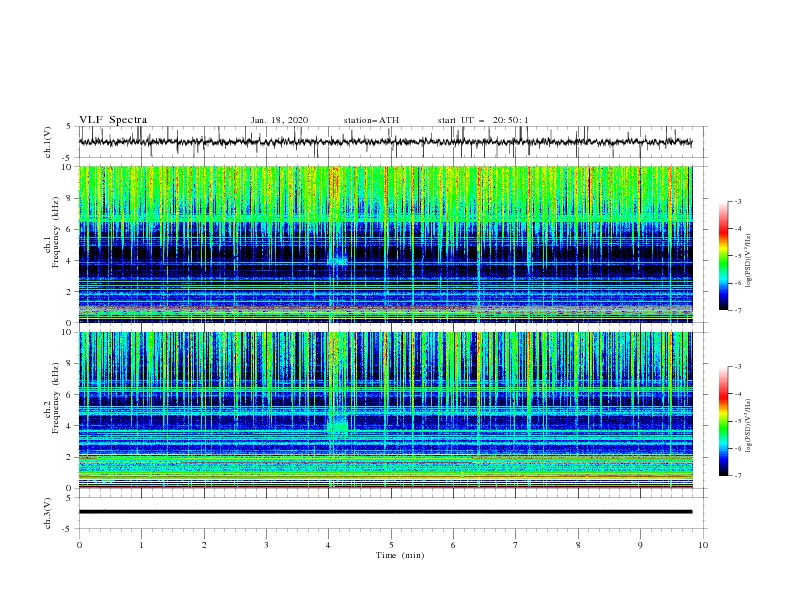Select the date text "Jan. 18, 2020"

[279, 120]
